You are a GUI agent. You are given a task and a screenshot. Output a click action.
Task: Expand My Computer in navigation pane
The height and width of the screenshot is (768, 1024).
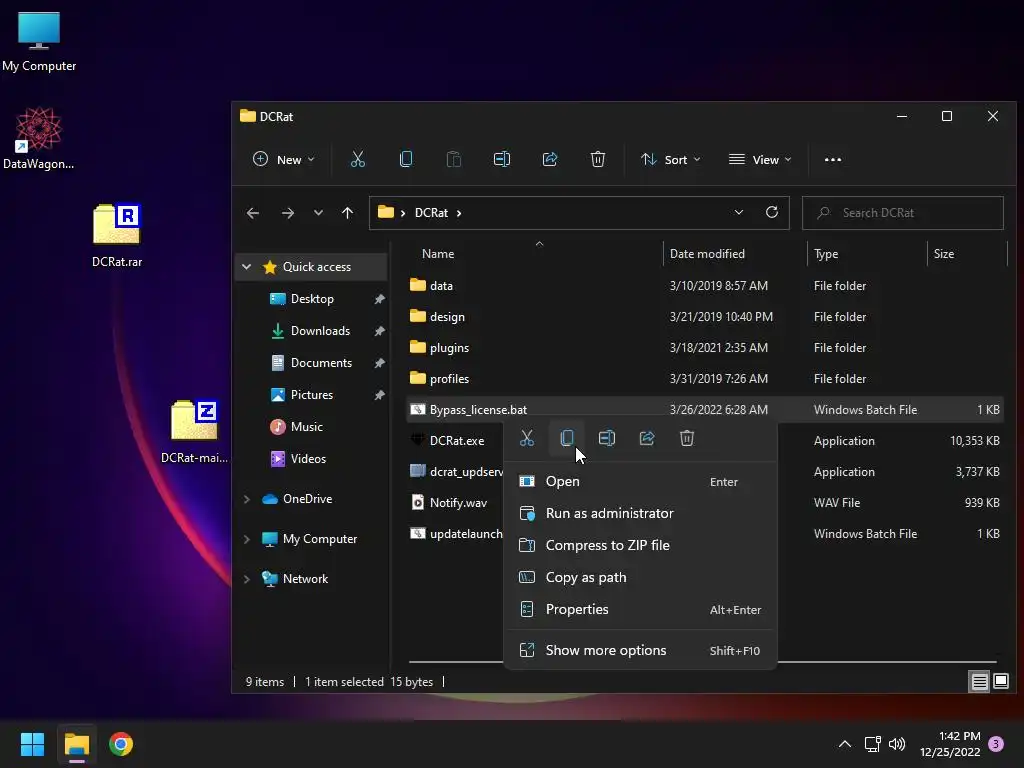click(x=246, y=539)
